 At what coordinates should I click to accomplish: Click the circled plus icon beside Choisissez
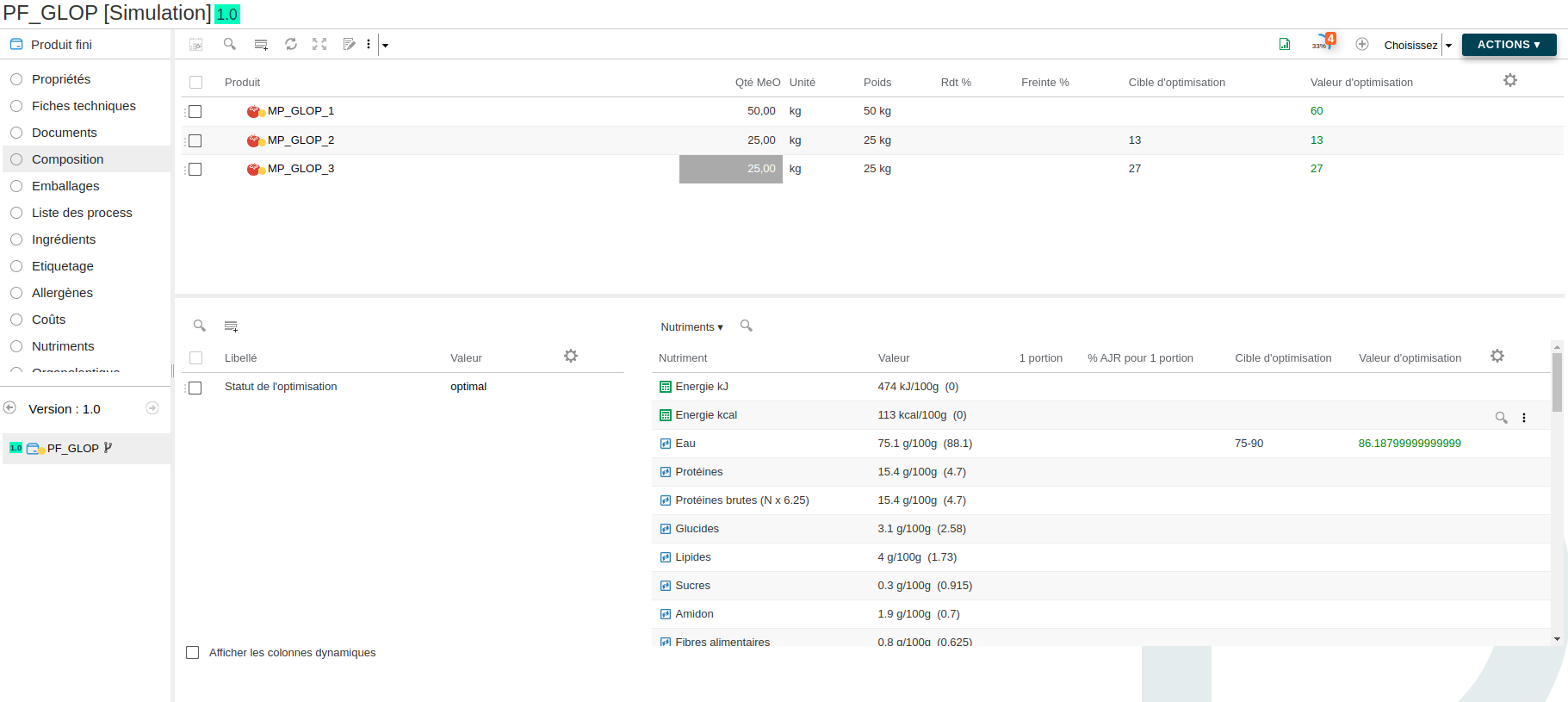tap(1362, 44)
